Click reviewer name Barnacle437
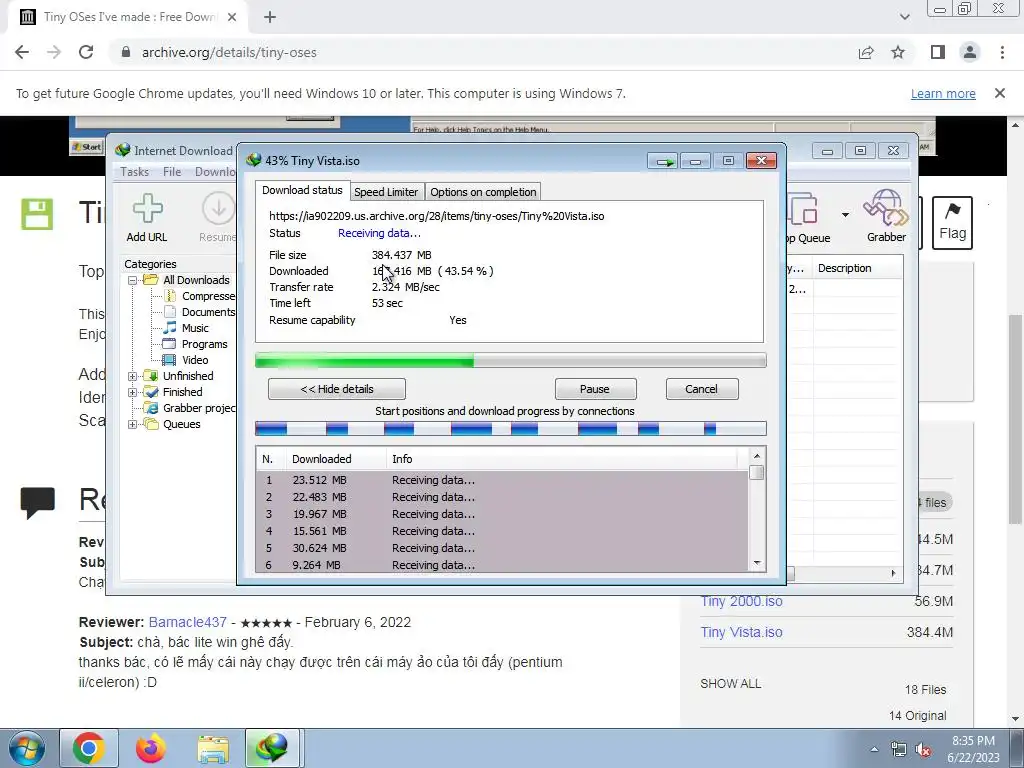Image resolution: width=1024 pixels, height=768 pixels. click(x=187, y=622)
